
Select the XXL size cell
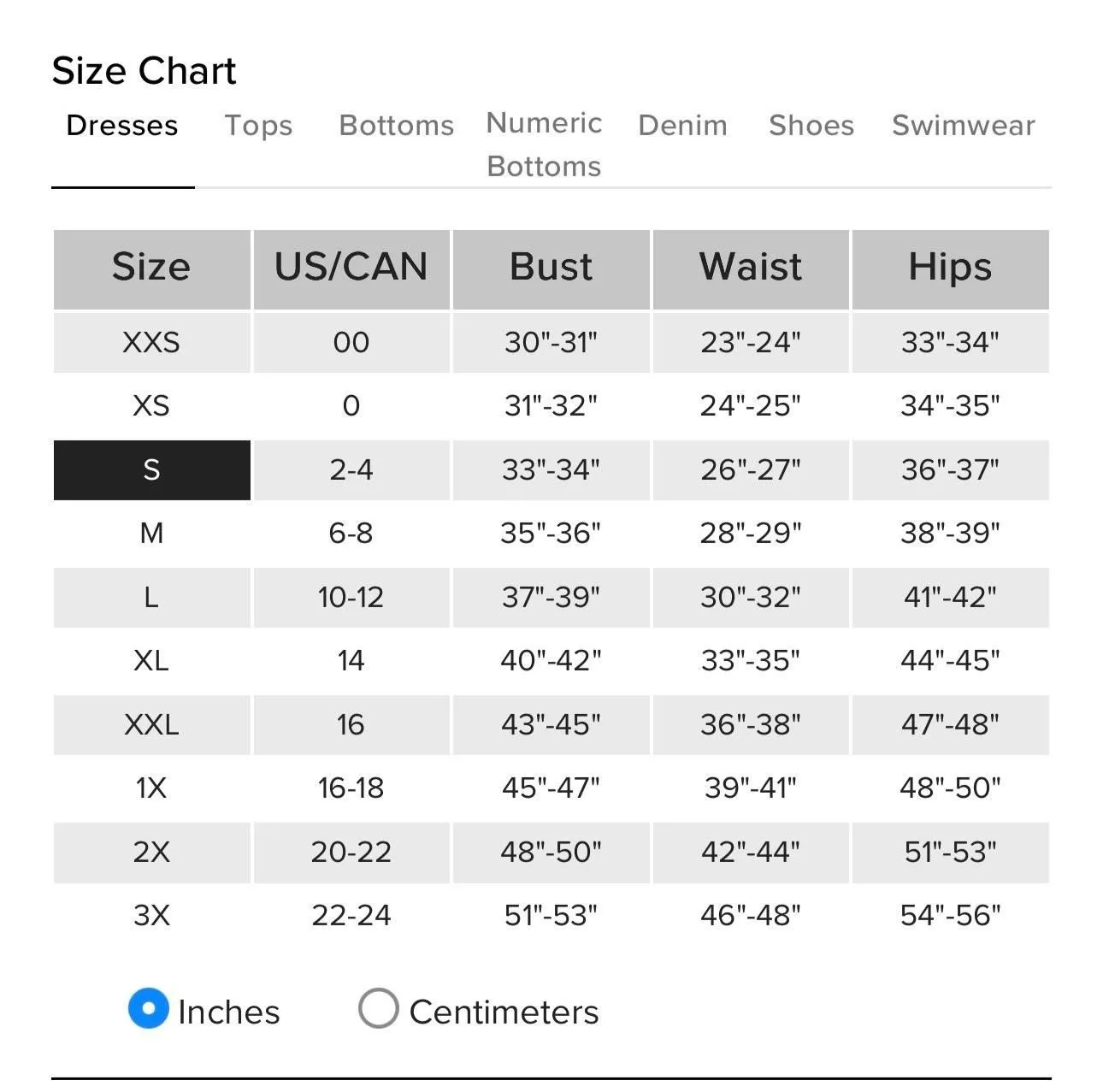[x=152, y=725]
